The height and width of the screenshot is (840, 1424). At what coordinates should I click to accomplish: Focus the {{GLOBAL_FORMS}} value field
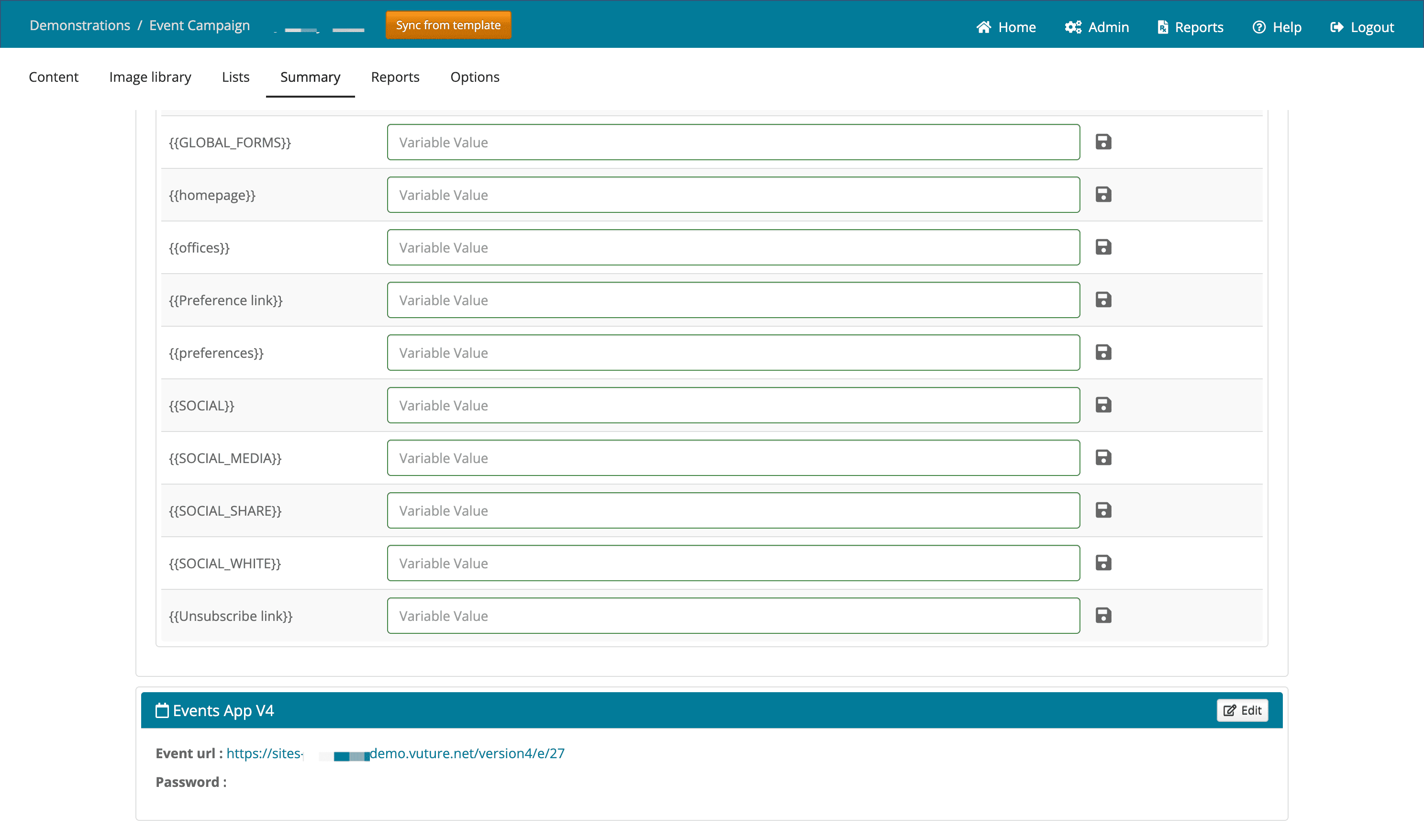[733, 142]
